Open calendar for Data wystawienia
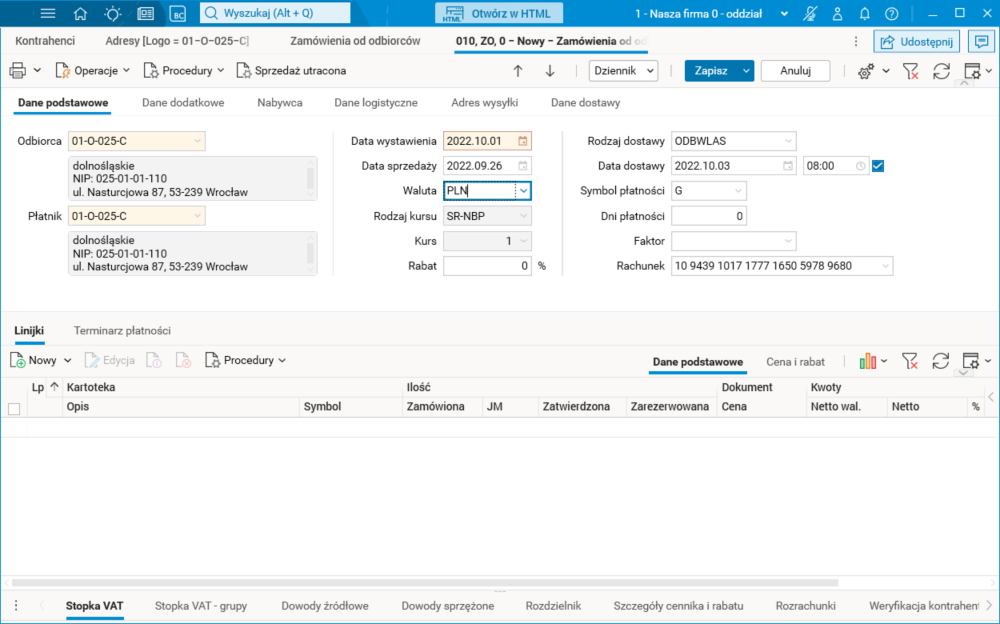The width and height of the screenshot is (1000, 624). click(x=522, y=141)
